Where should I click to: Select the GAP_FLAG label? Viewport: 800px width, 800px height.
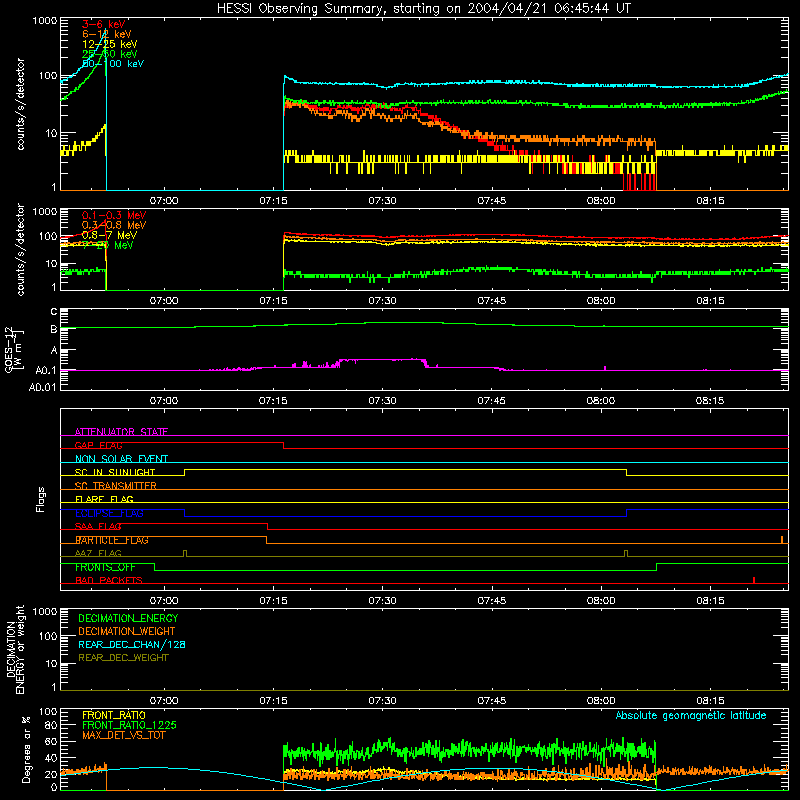[98, 445]
